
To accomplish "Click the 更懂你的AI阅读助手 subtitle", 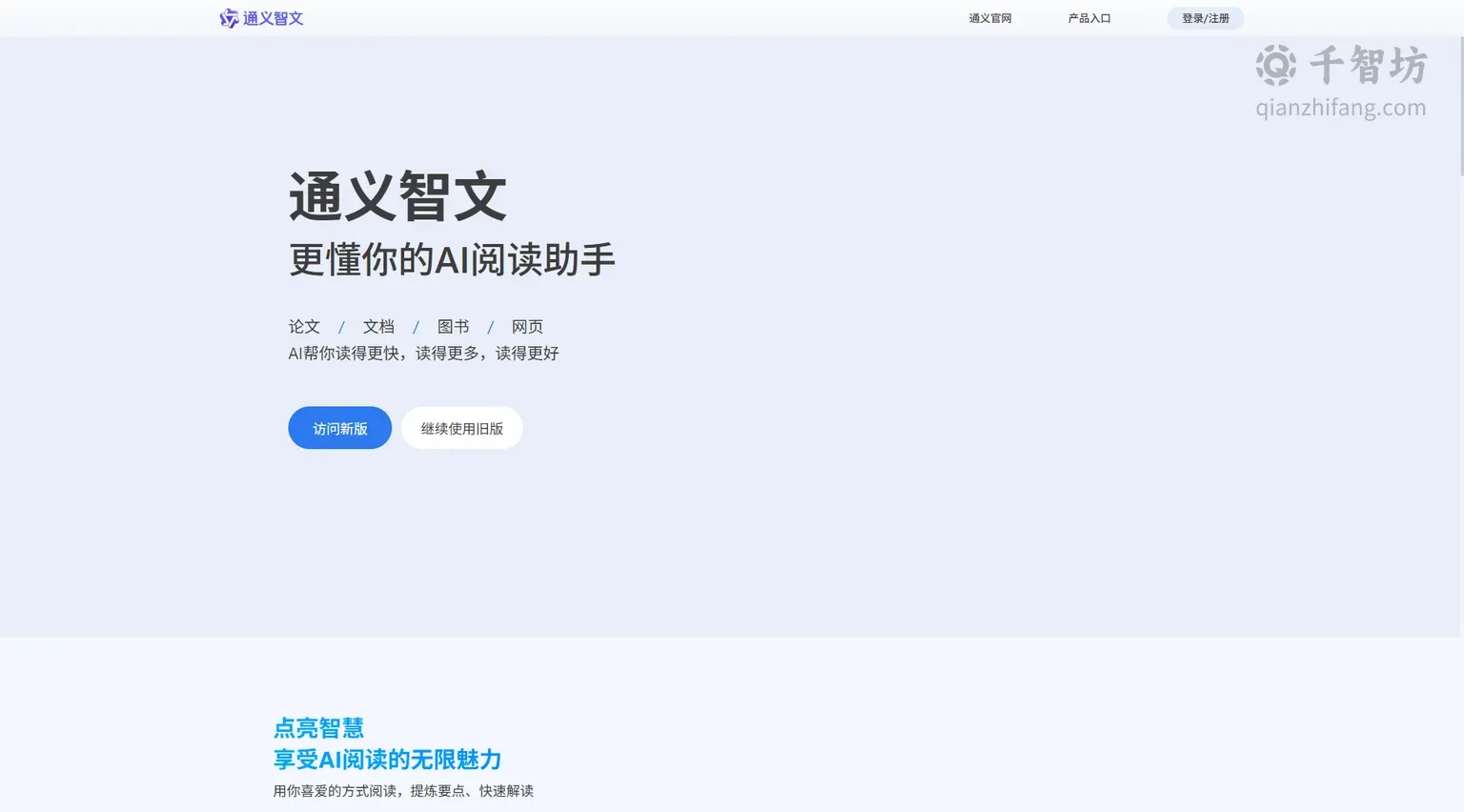I will point(452,259).
